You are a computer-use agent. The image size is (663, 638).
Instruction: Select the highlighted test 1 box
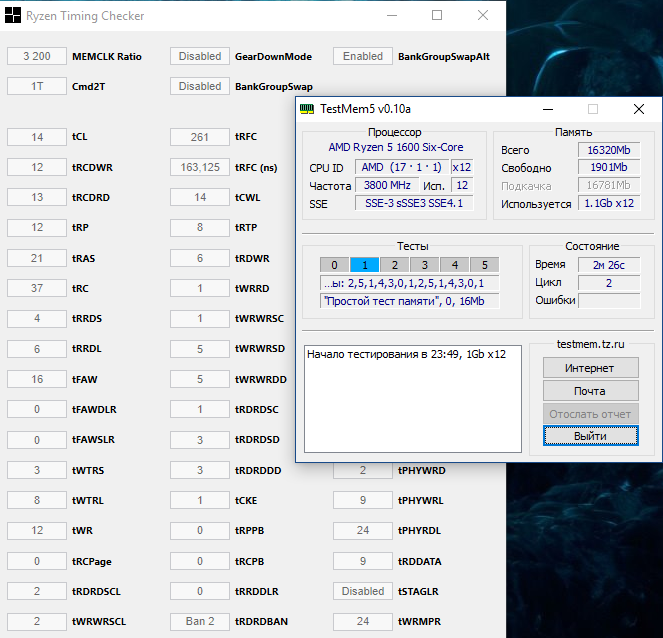(364, 265)
